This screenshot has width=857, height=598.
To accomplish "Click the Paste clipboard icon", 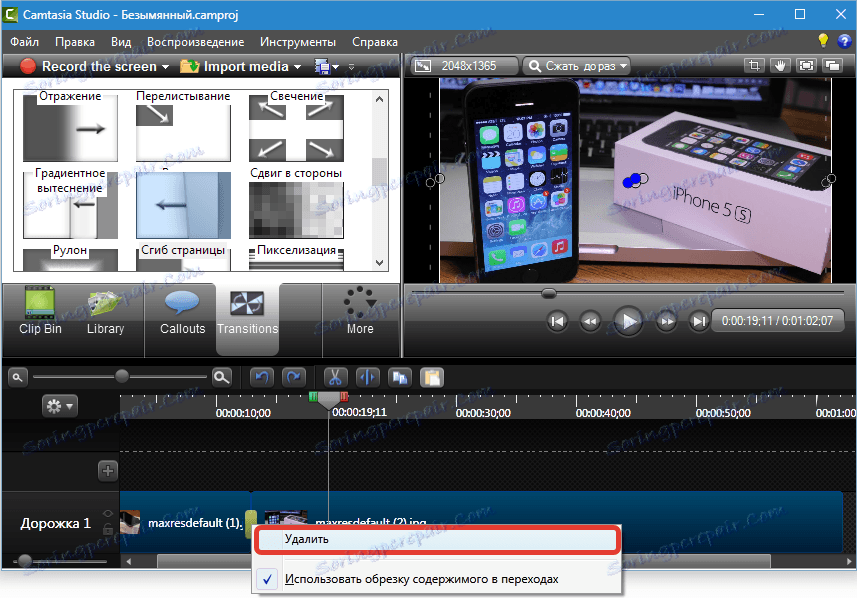I will (432, 377).
